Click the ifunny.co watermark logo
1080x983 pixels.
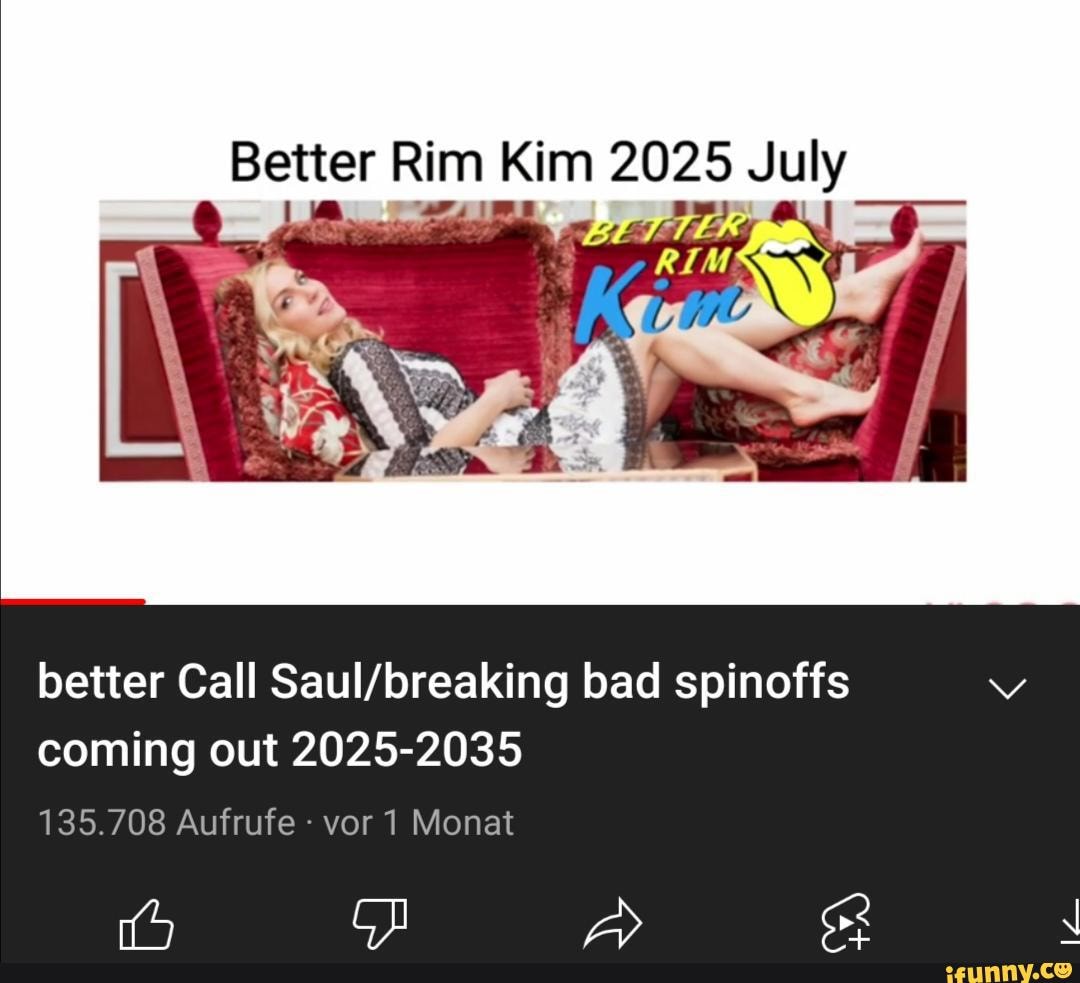point(1010,972)
